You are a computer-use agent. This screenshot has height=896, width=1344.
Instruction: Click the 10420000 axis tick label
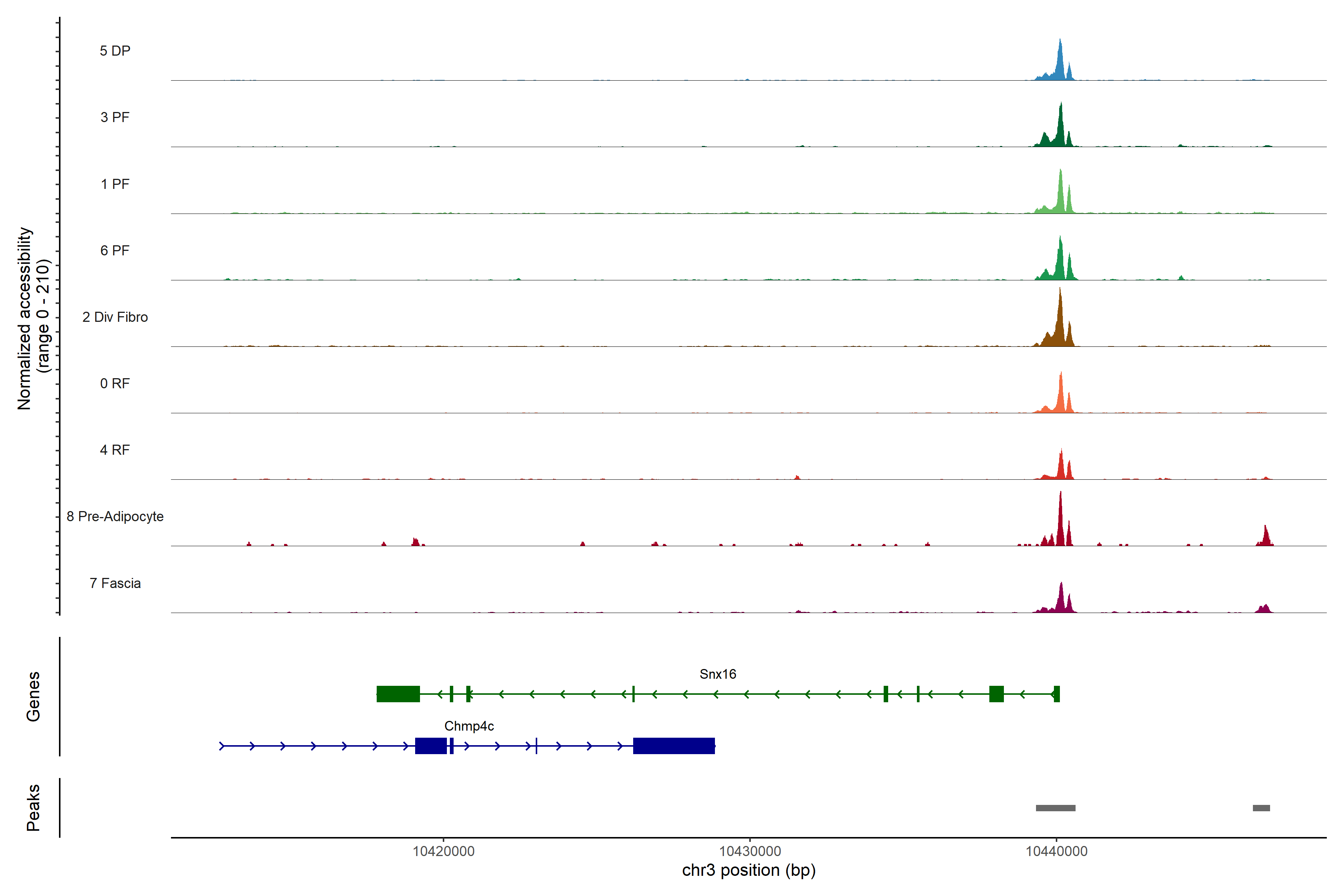coord(444,852)
